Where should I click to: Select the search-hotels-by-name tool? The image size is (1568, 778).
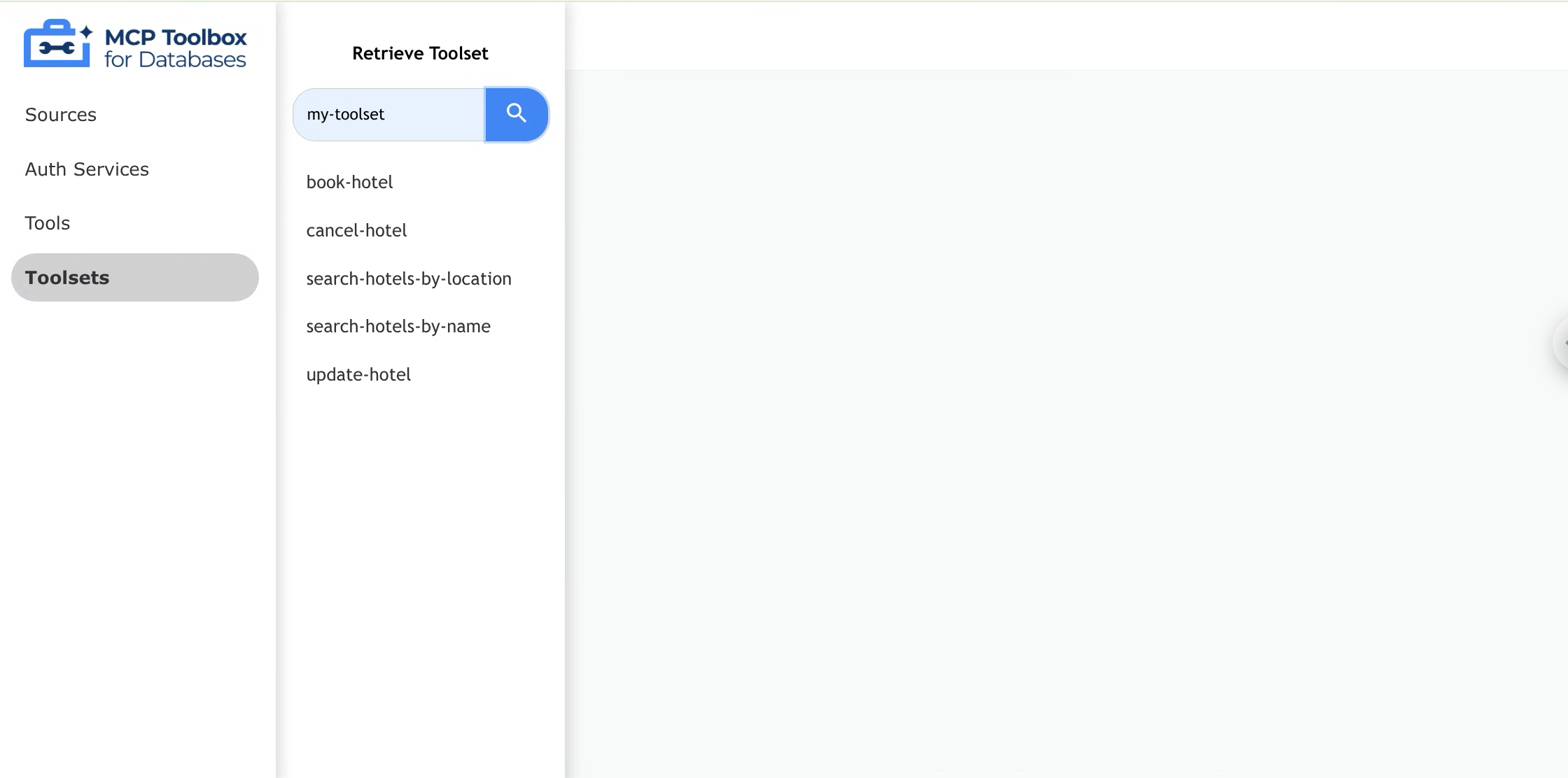(398, 326)
